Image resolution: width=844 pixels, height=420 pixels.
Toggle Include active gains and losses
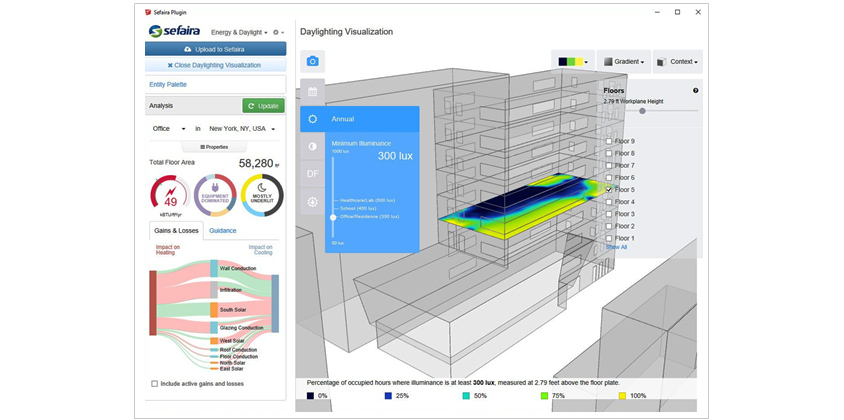tap(154, 384)
